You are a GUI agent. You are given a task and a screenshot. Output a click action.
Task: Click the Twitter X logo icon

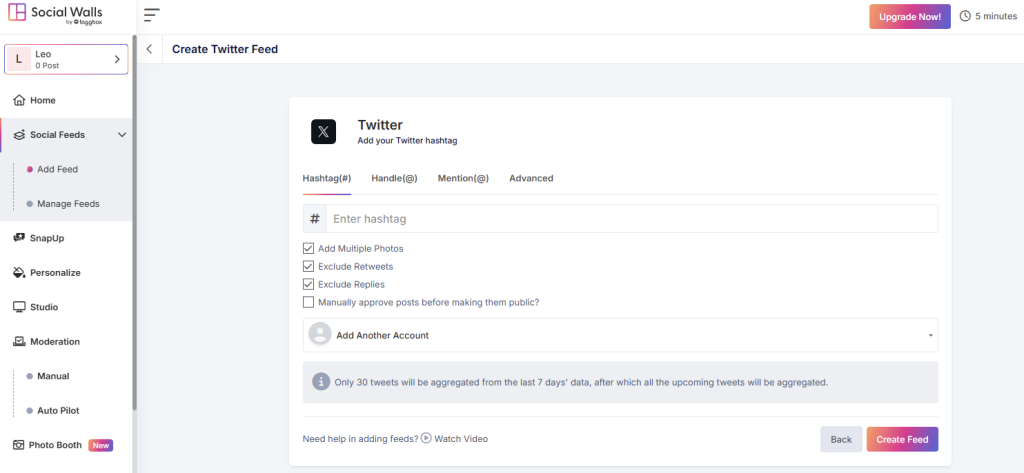[324, 132]
